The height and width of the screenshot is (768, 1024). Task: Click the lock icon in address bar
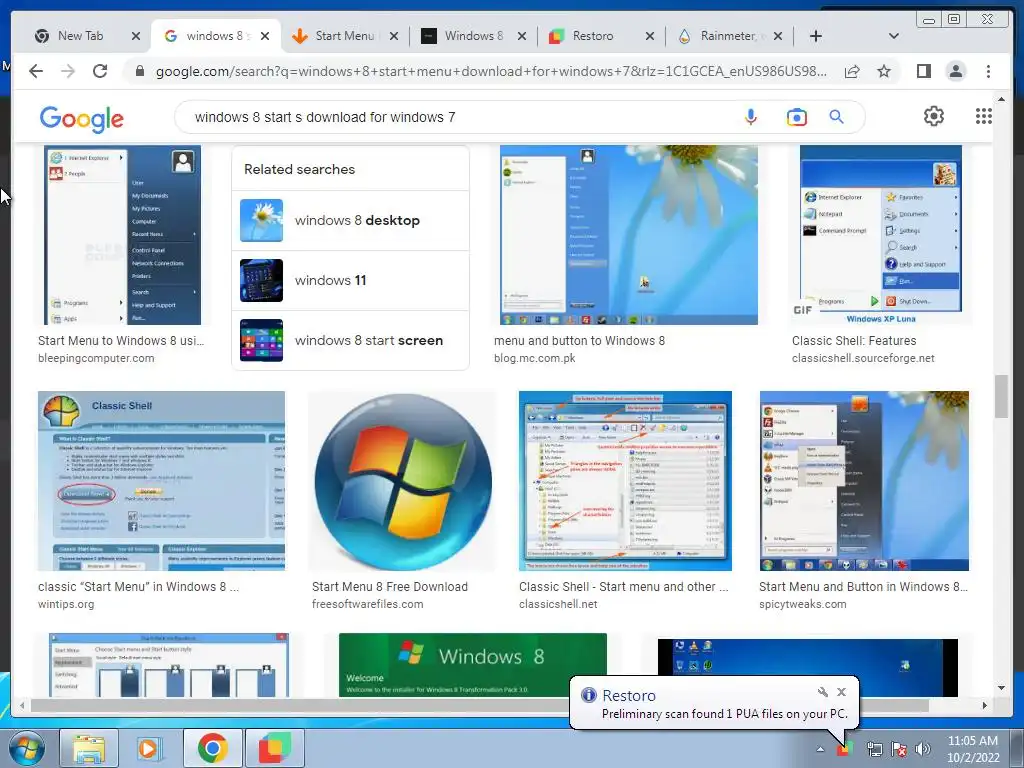pyautogui.click(x=139, y=71)
